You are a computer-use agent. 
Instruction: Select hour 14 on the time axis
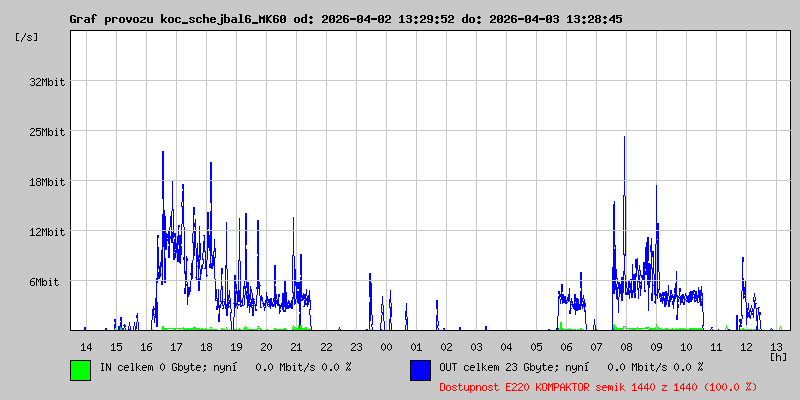(x=86, y=346)
